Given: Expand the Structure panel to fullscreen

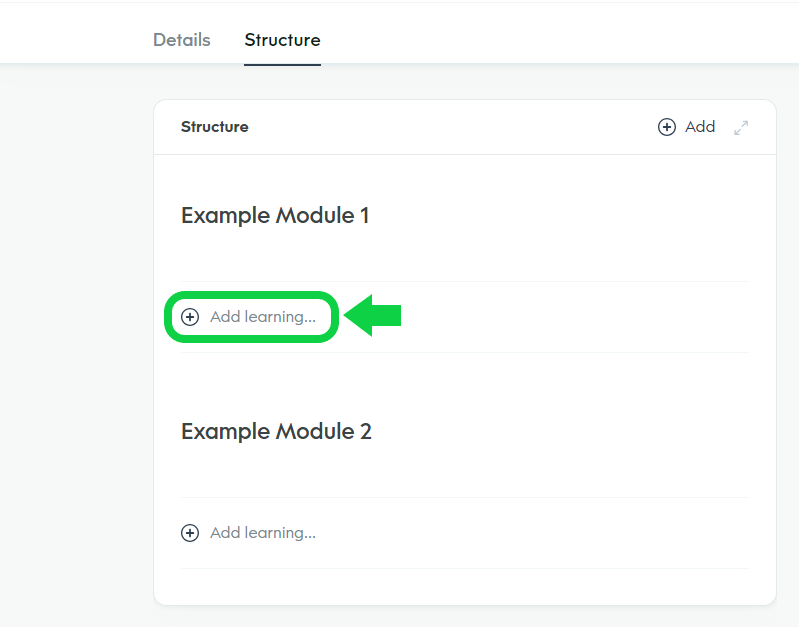Looking at the screenshot, I should pos(741,127).
